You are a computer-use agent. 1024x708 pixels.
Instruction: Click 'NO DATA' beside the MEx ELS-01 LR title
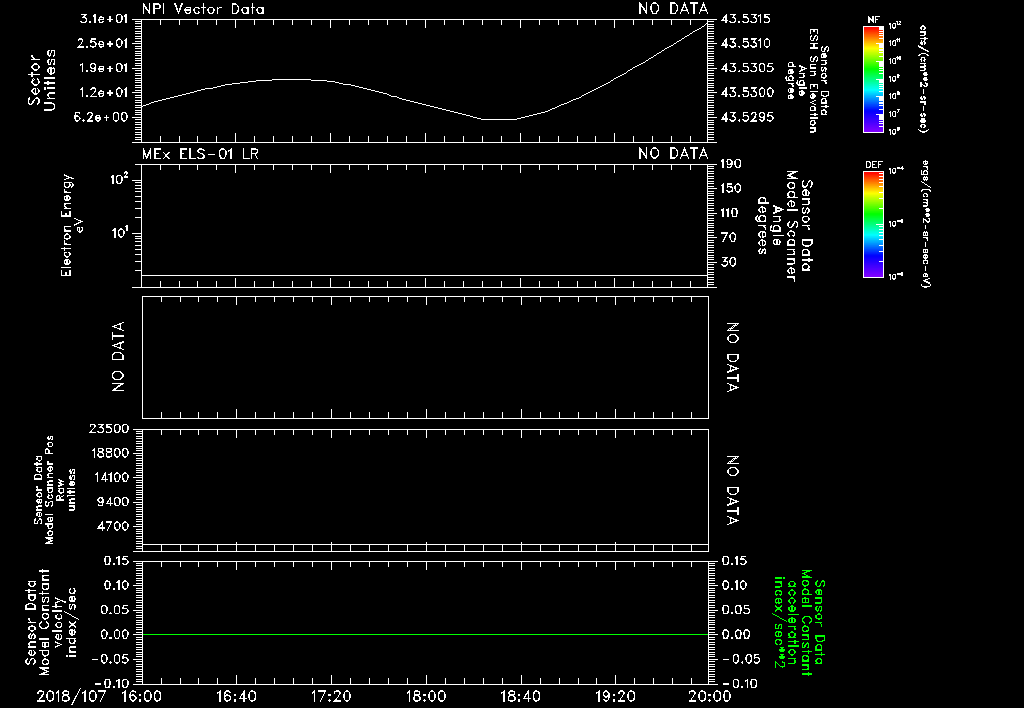tap(673, 153)
